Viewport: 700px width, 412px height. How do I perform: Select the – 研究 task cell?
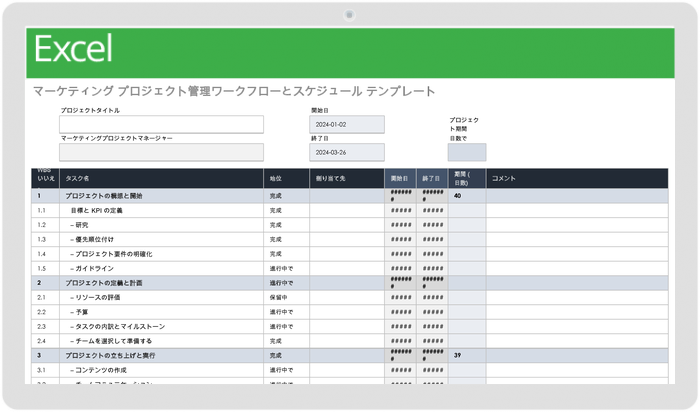coord(161,225)
